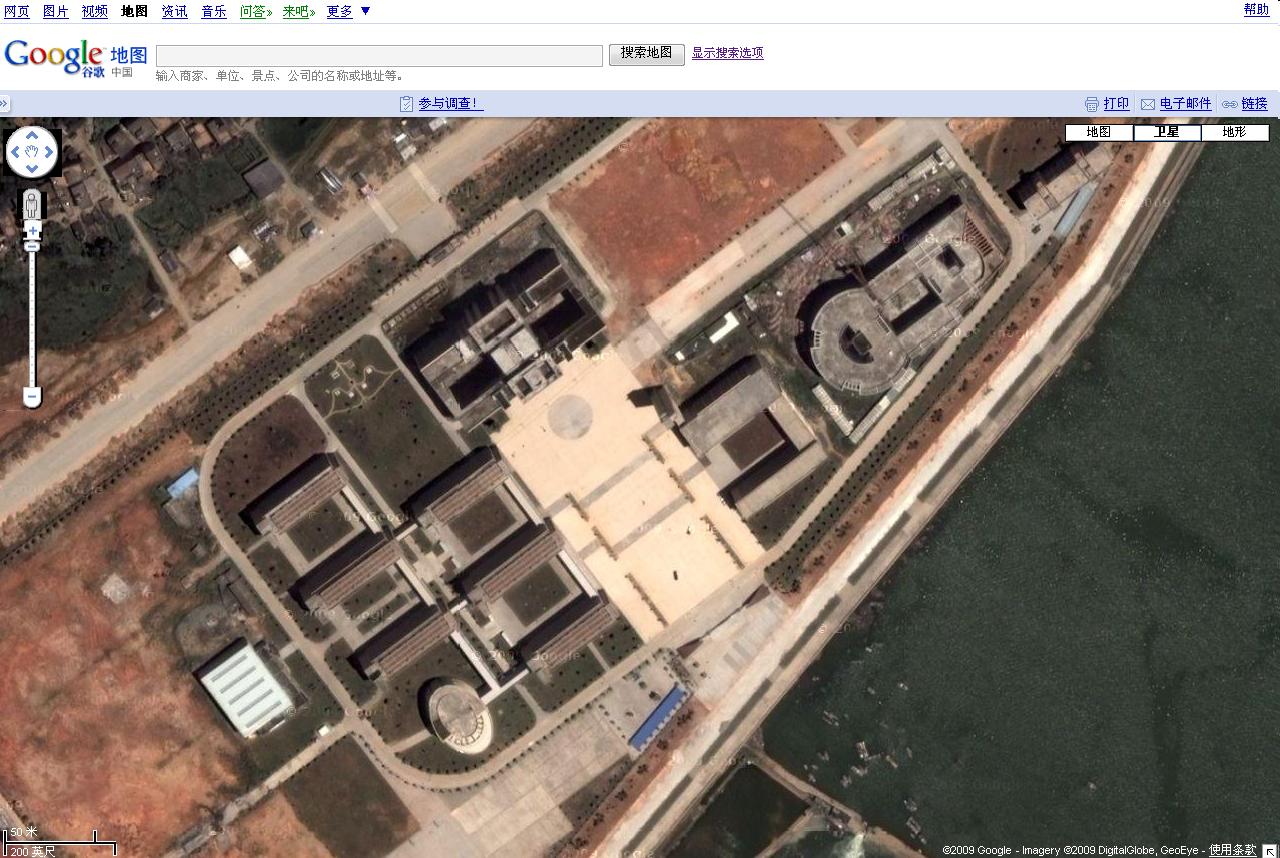Expand the 更多 dropdown in the top navigation

pos(365,11)
